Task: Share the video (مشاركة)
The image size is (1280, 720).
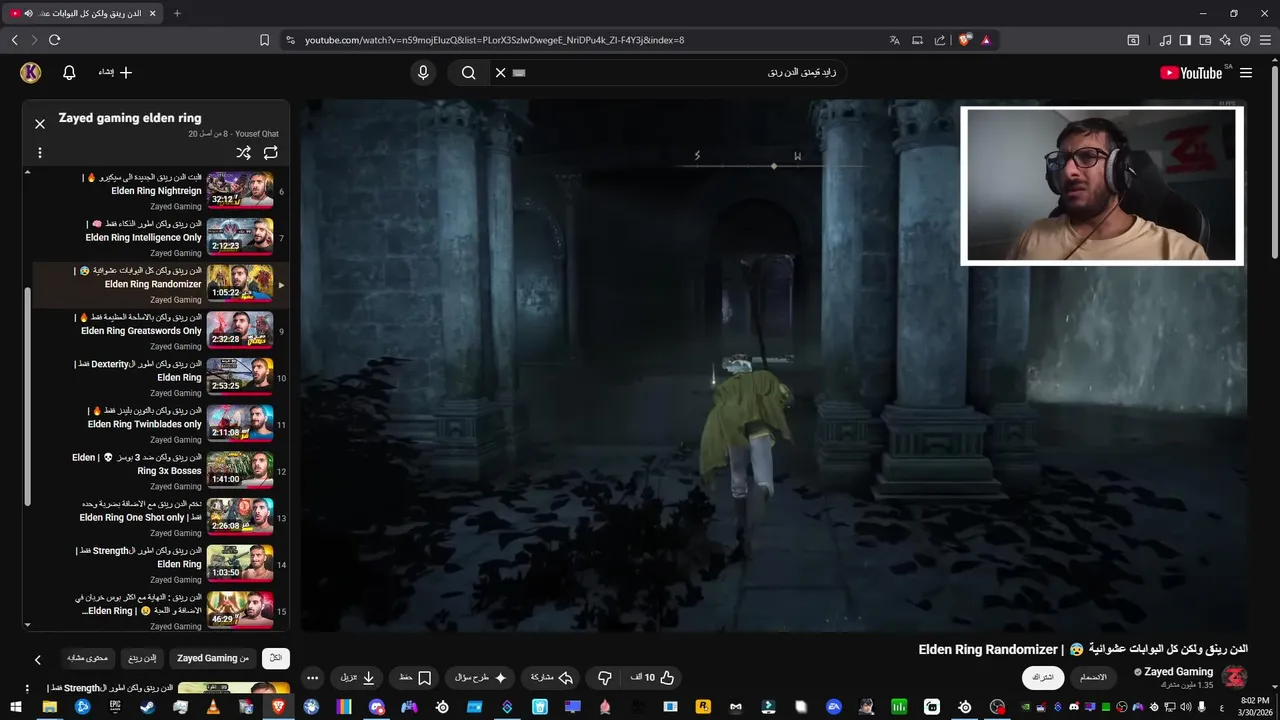Action: tap(551, 677)
